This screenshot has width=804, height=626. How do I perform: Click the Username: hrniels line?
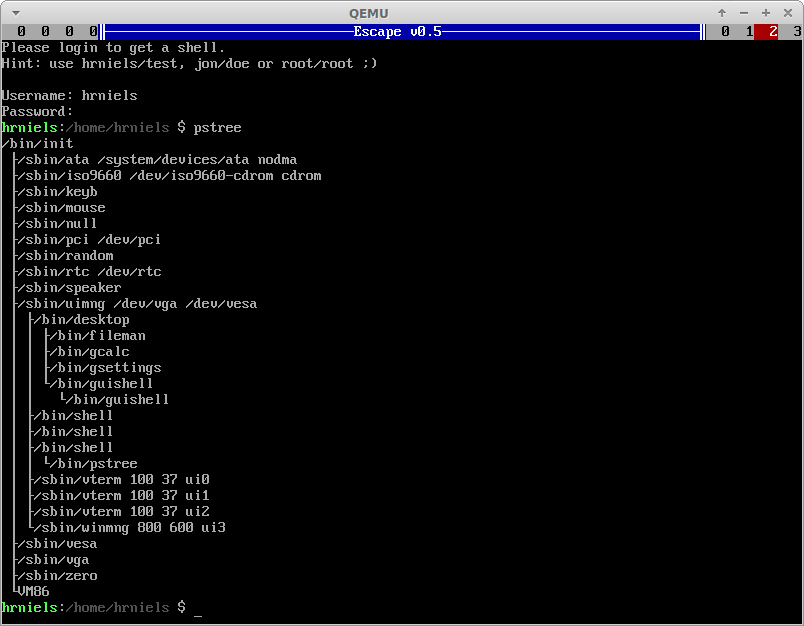(69, 96)
